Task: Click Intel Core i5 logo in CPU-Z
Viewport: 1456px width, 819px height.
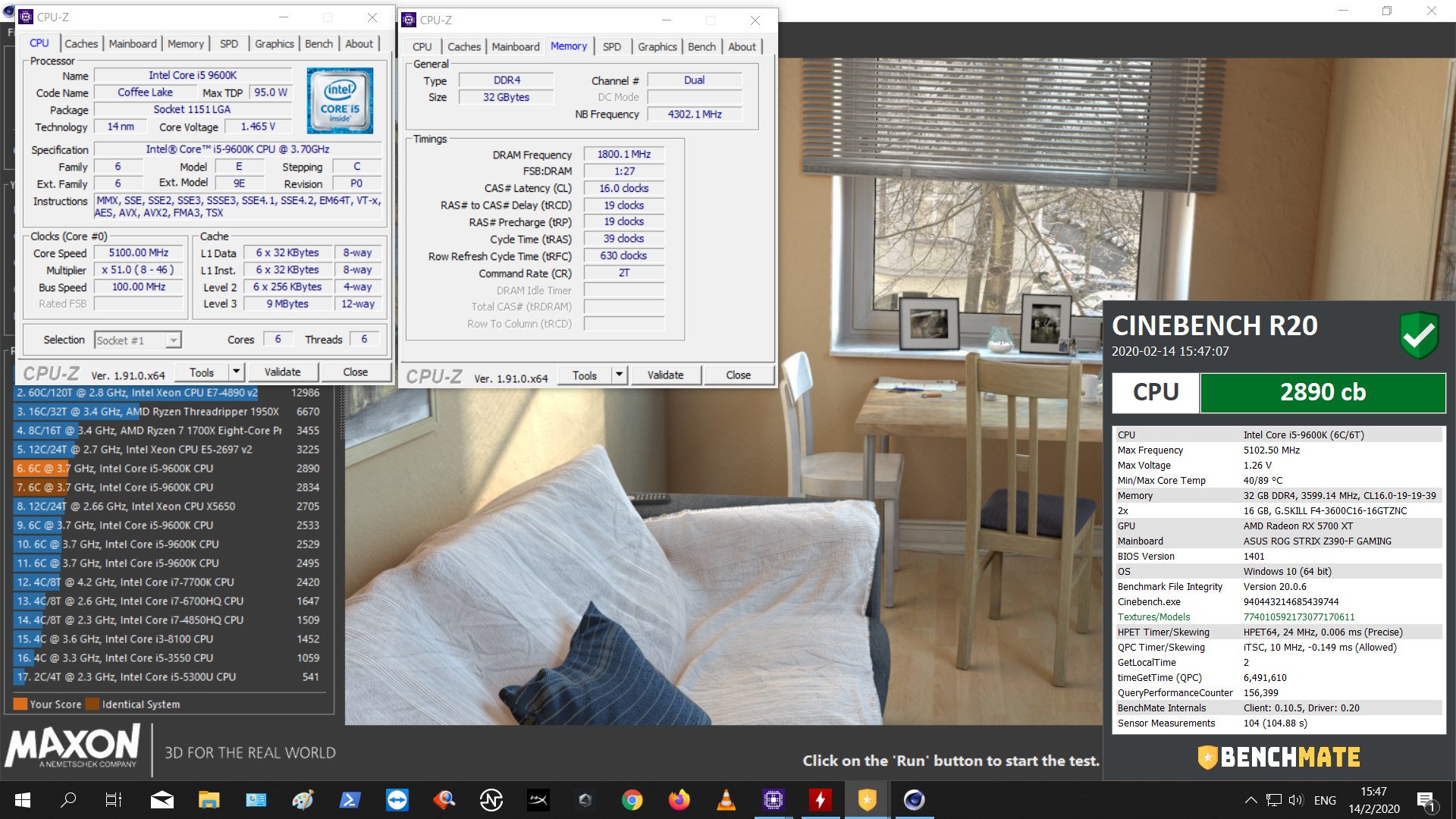Action: [x=340, y=101]
